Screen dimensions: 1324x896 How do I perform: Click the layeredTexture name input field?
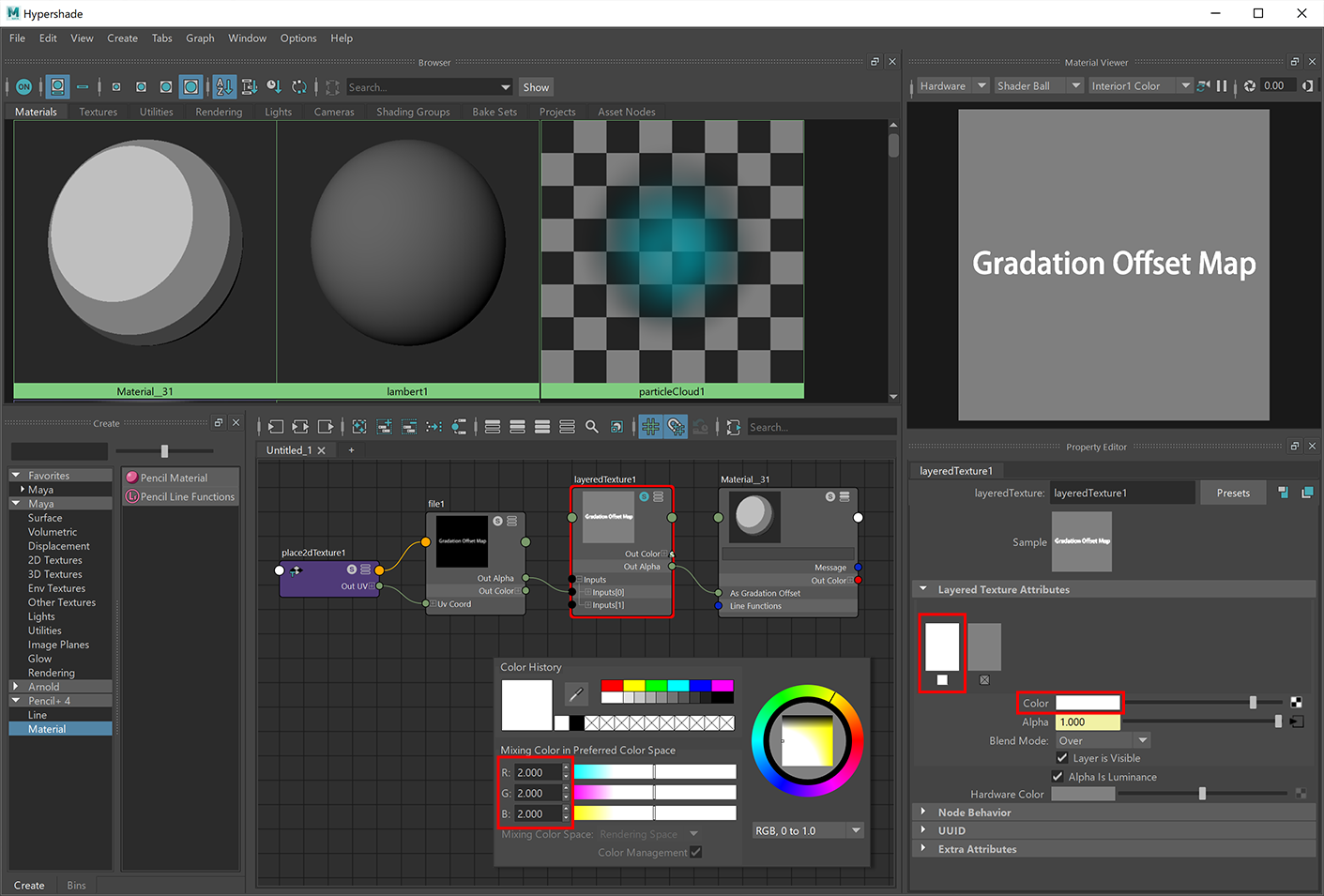coord(1122,493)
